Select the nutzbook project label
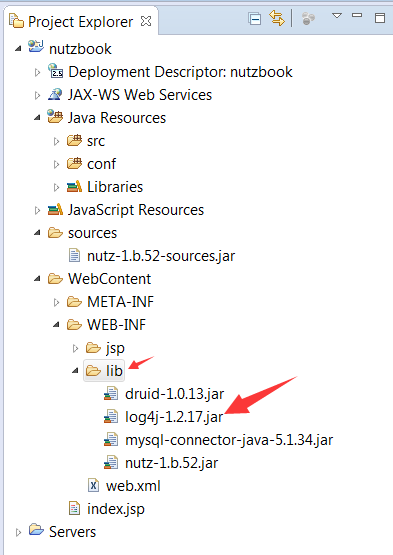393x555 pixels. pos(80,49)
